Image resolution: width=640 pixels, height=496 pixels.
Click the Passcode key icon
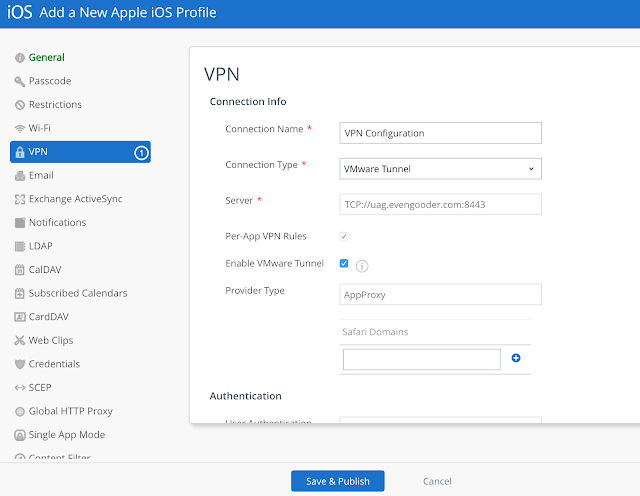click(x=20, y=81)
